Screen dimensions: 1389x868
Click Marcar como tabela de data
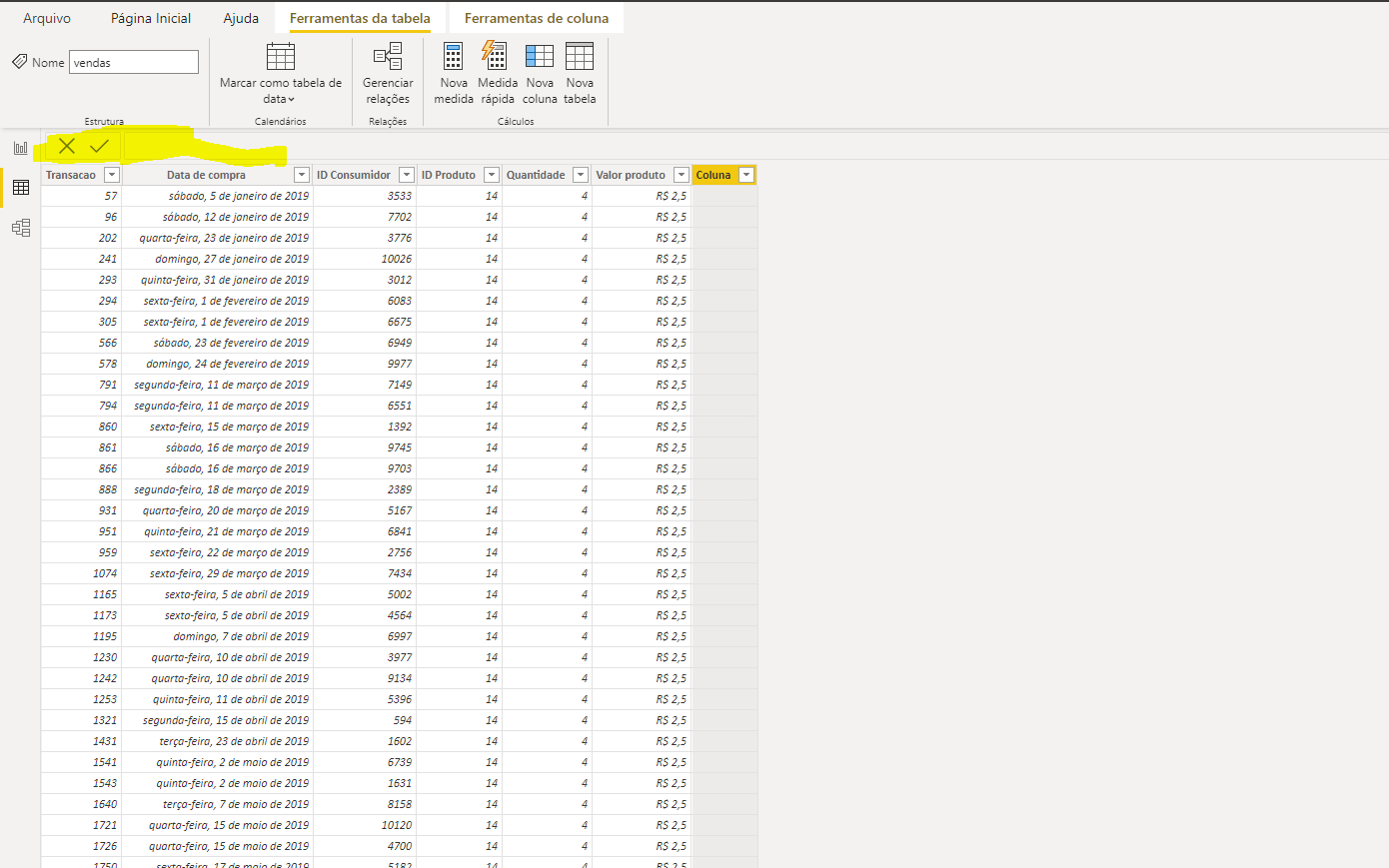pos(281,73)
